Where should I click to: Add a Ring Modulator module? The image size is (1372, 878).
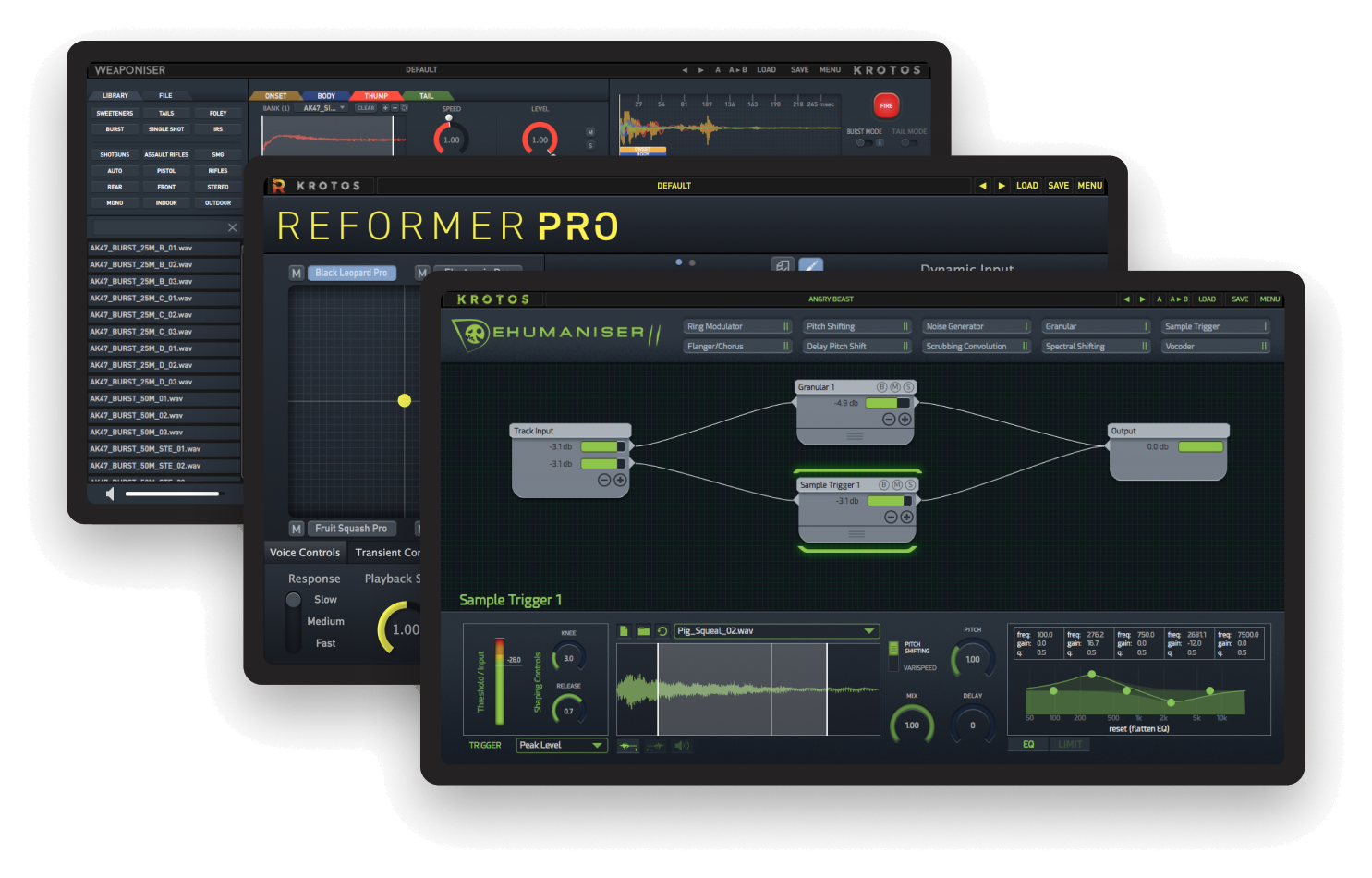coord(737,326)
